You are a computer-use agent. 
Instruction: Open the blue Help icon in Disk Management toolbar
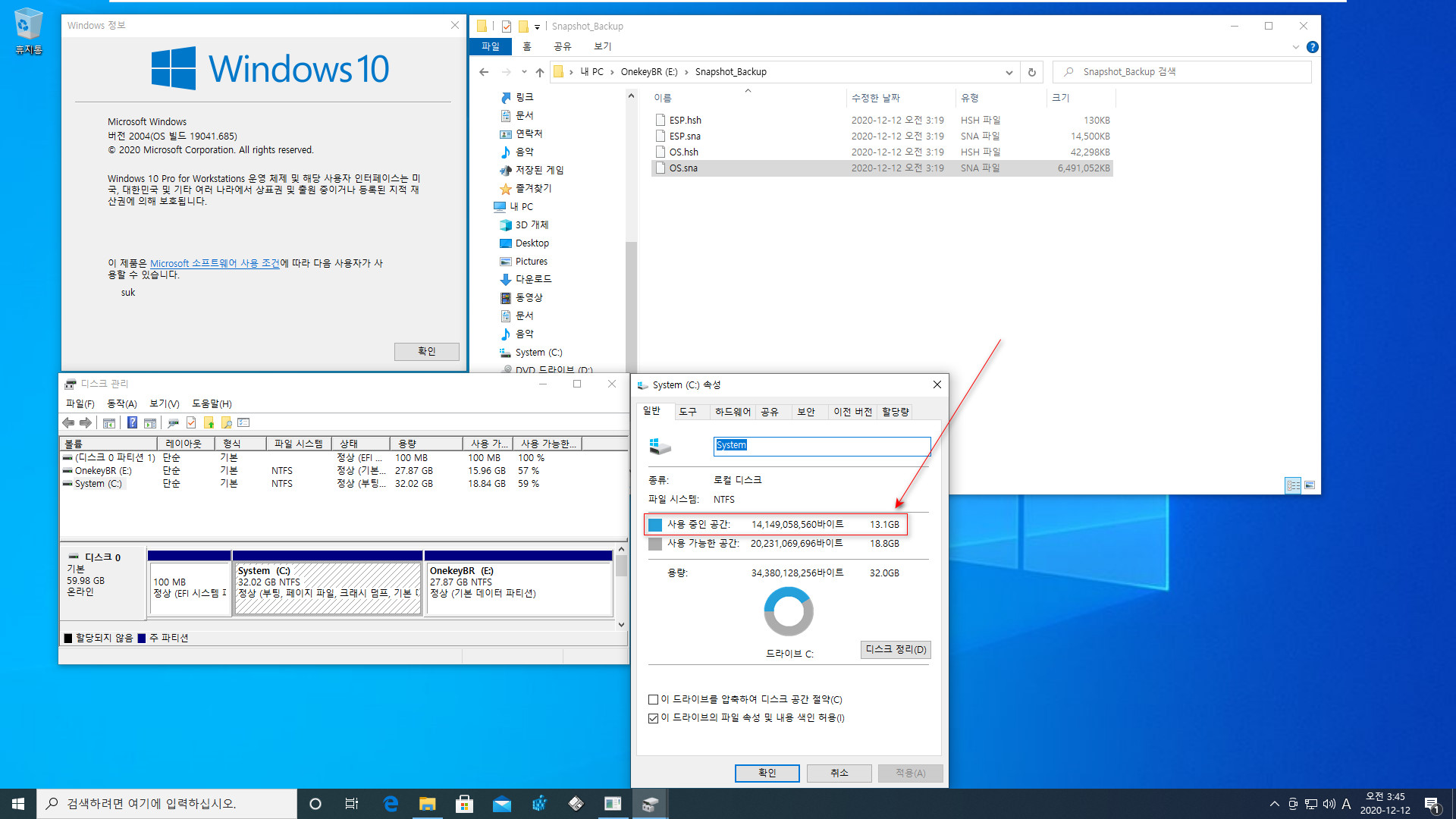click(132, 423)
